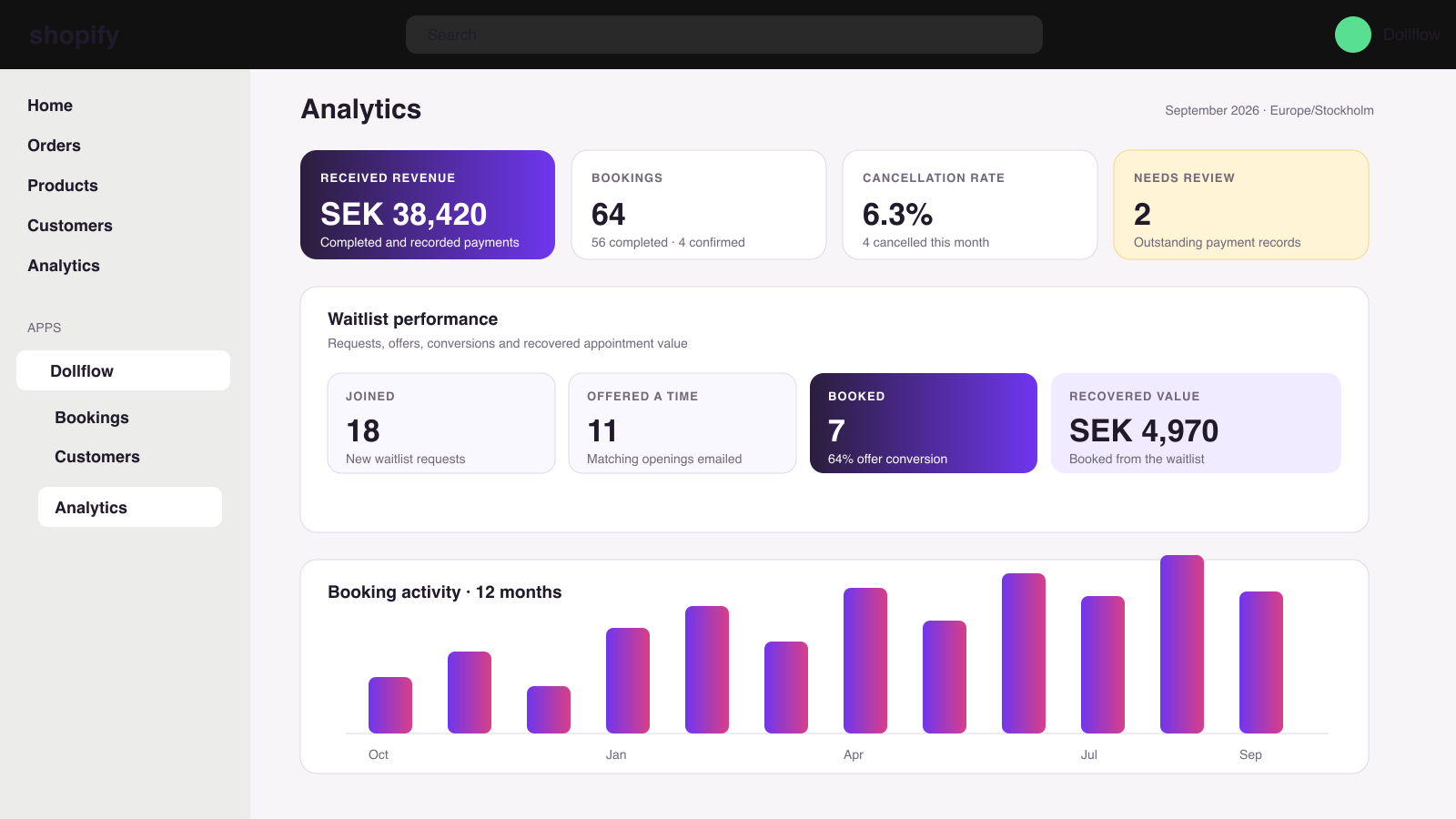Focus the Search input field

click(x=724, y=35)
